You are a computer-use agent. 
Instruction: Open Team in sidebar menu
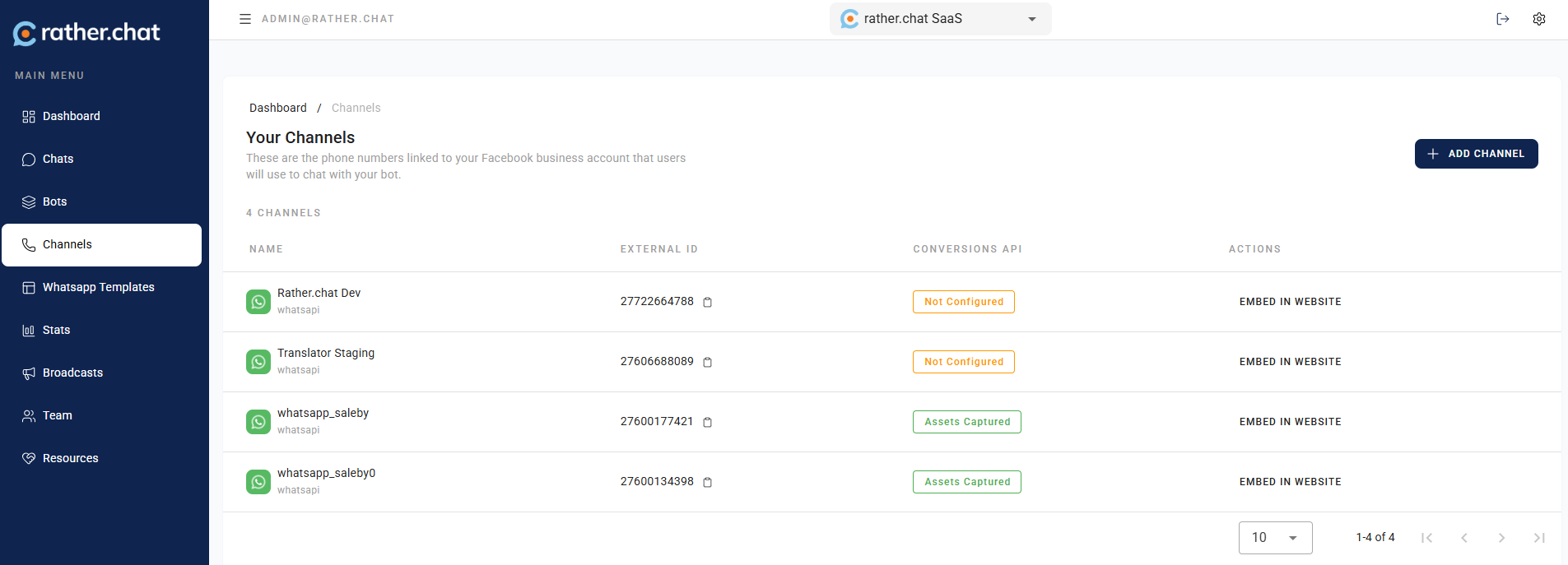[102, 415]
